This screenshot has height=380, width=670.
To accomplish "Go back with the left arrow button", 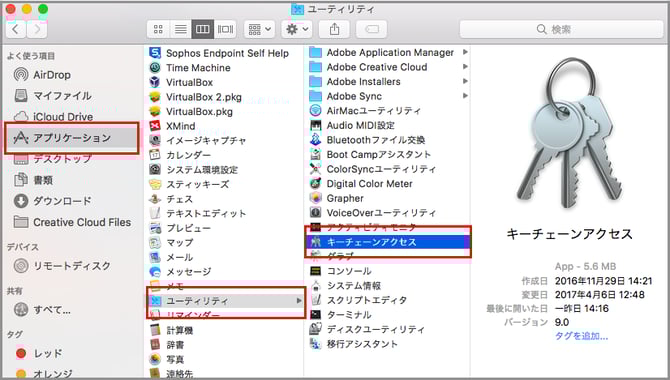I will click(x=16, y=29).
